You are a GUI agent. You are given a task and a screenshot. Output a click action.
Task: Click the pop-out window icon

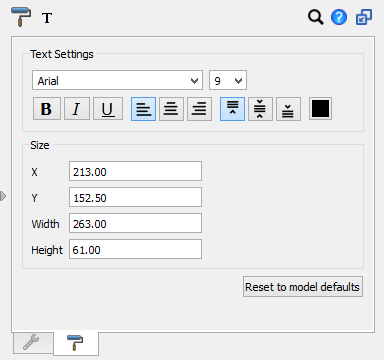pos(364,17)
